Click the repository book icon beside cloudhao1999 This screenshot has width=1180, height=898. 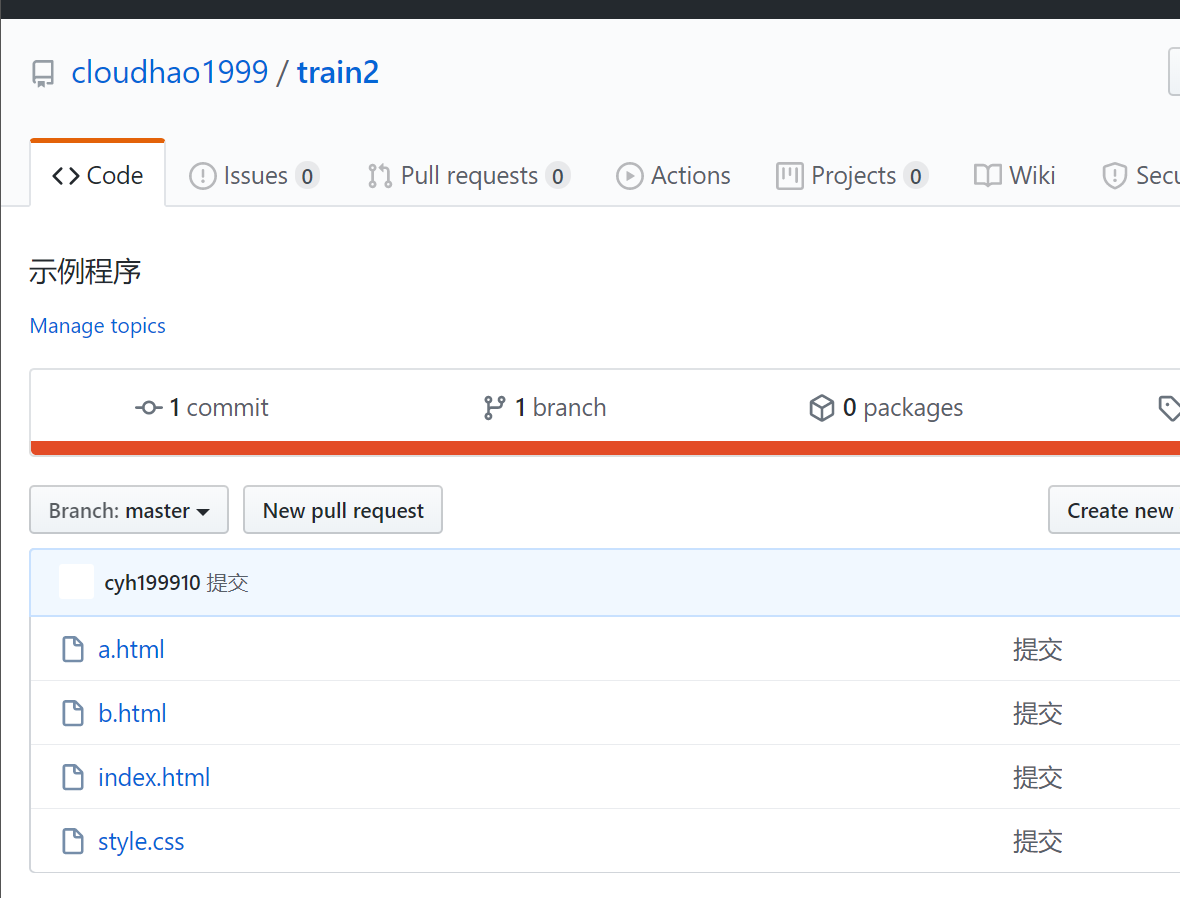point(43,74)
